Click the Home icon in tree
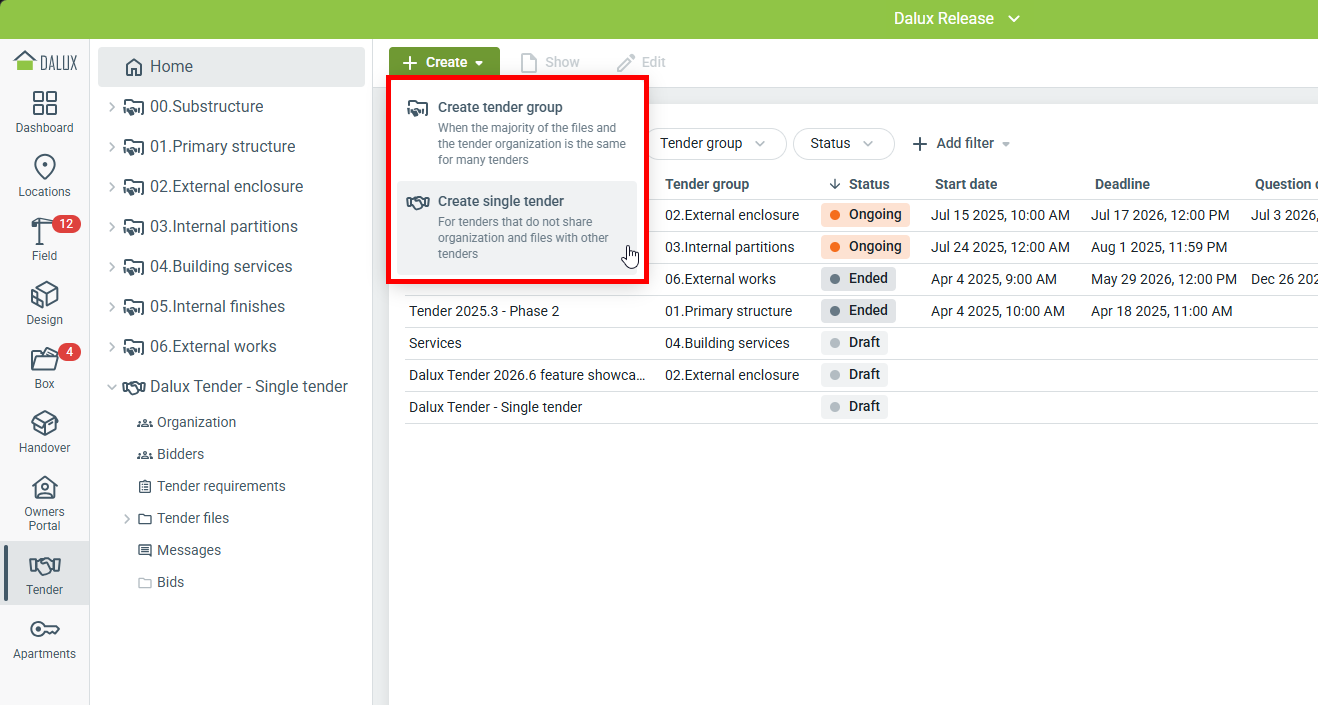Image resolution: width=1318 pixels, height=705 pixels. (x=133, y=67)
